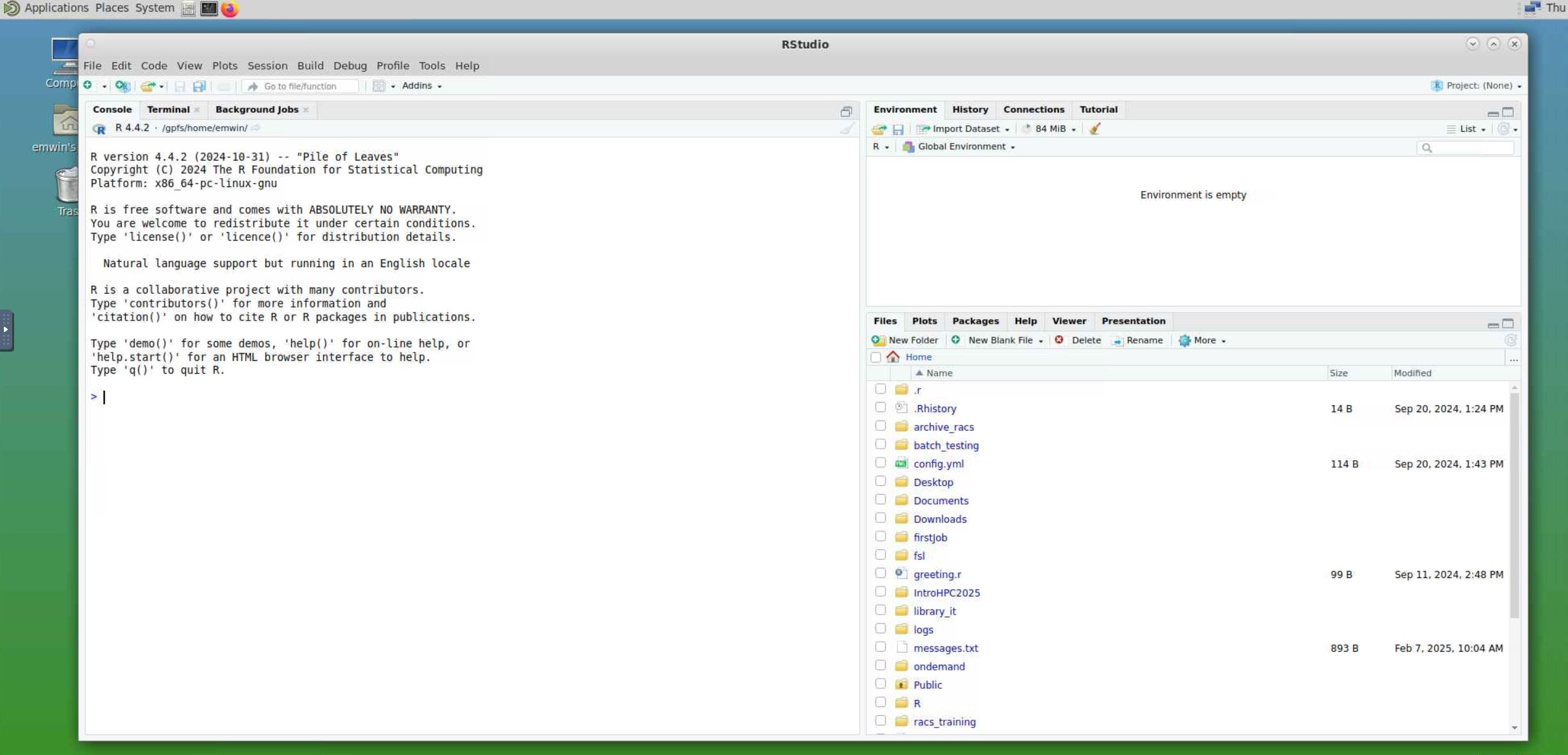This screenshot has width=1568, height=755.
Task: Select the Downloads row checkbox
Action: point(881,518)
